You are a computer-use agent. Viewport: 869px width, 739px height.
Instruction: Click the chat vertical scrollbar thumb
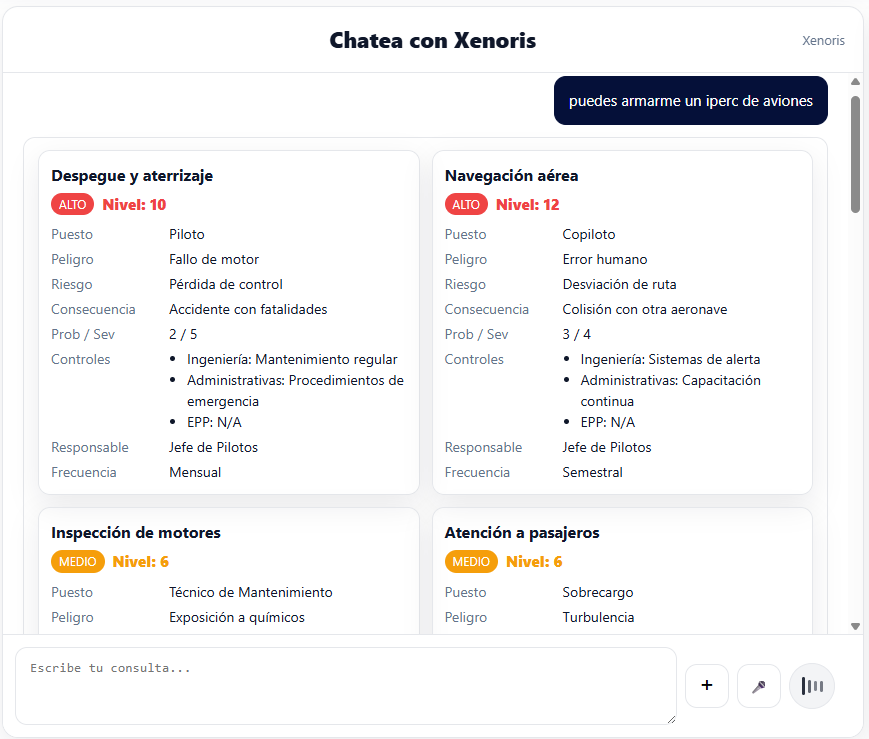pyautogui.click(x=855, y=154)
